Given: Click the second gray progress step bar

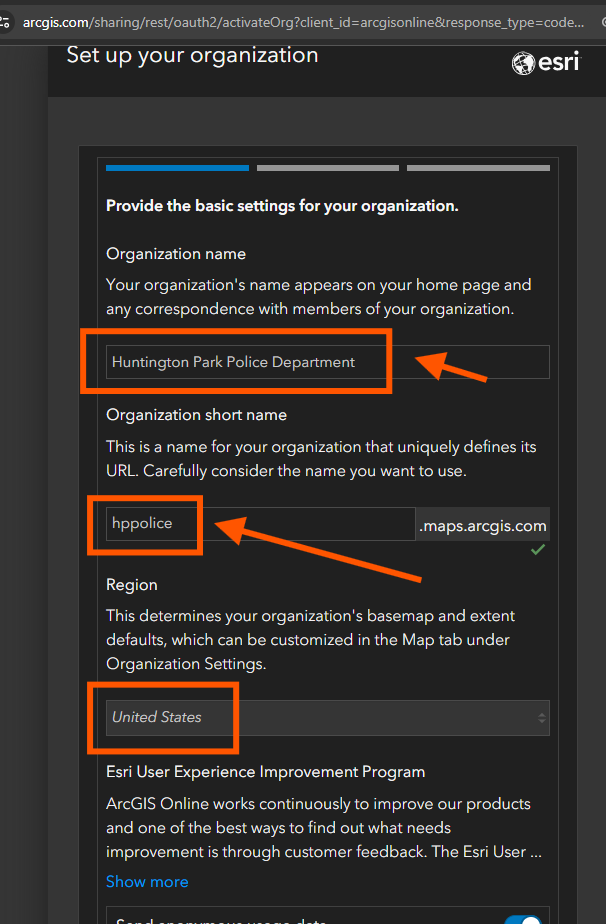Looking at the screenshot, I should coord(328,168).
